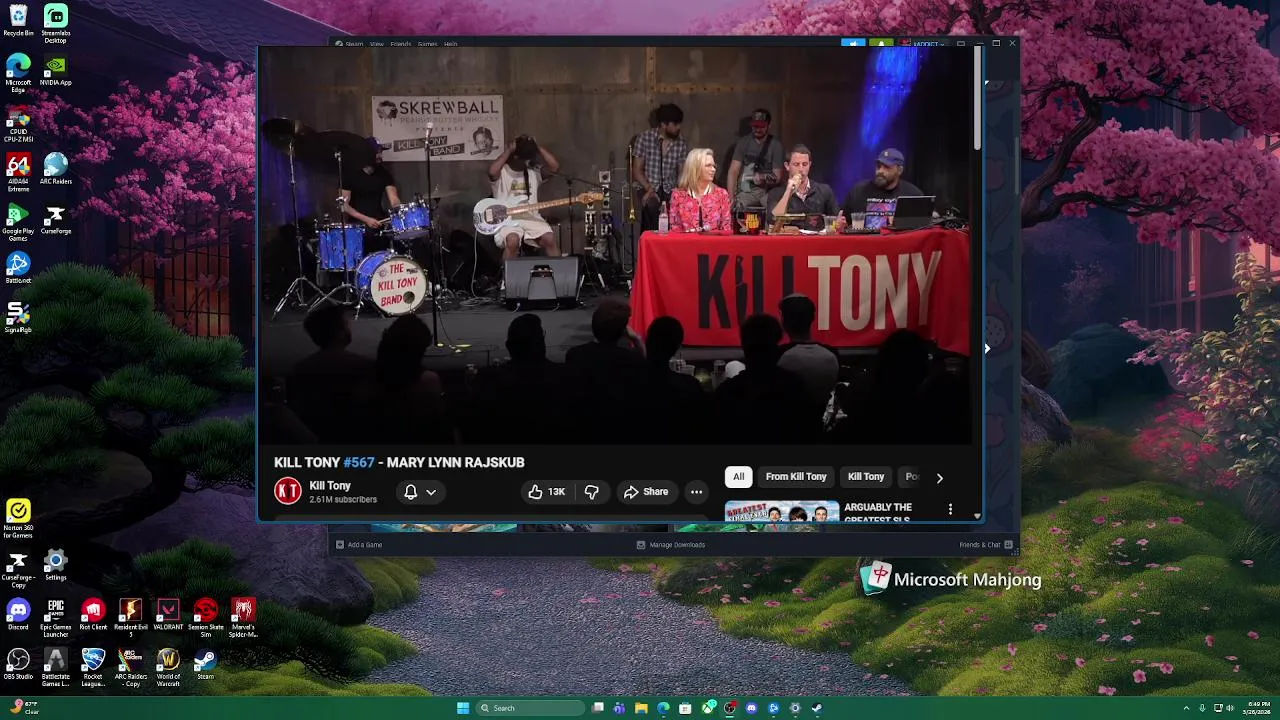Open the Microsoft Edge desktop shortcut
This screenshot has height=720, width=1280.
click(18, 72)
